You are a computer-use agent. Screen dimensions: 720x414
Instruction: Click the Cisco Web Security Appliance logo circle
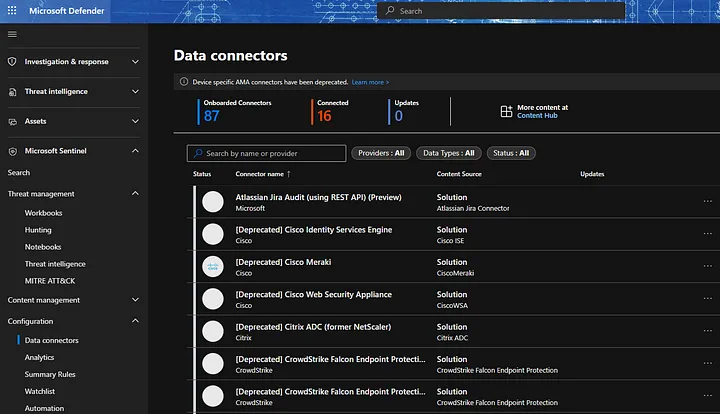(x=213, y=299)
